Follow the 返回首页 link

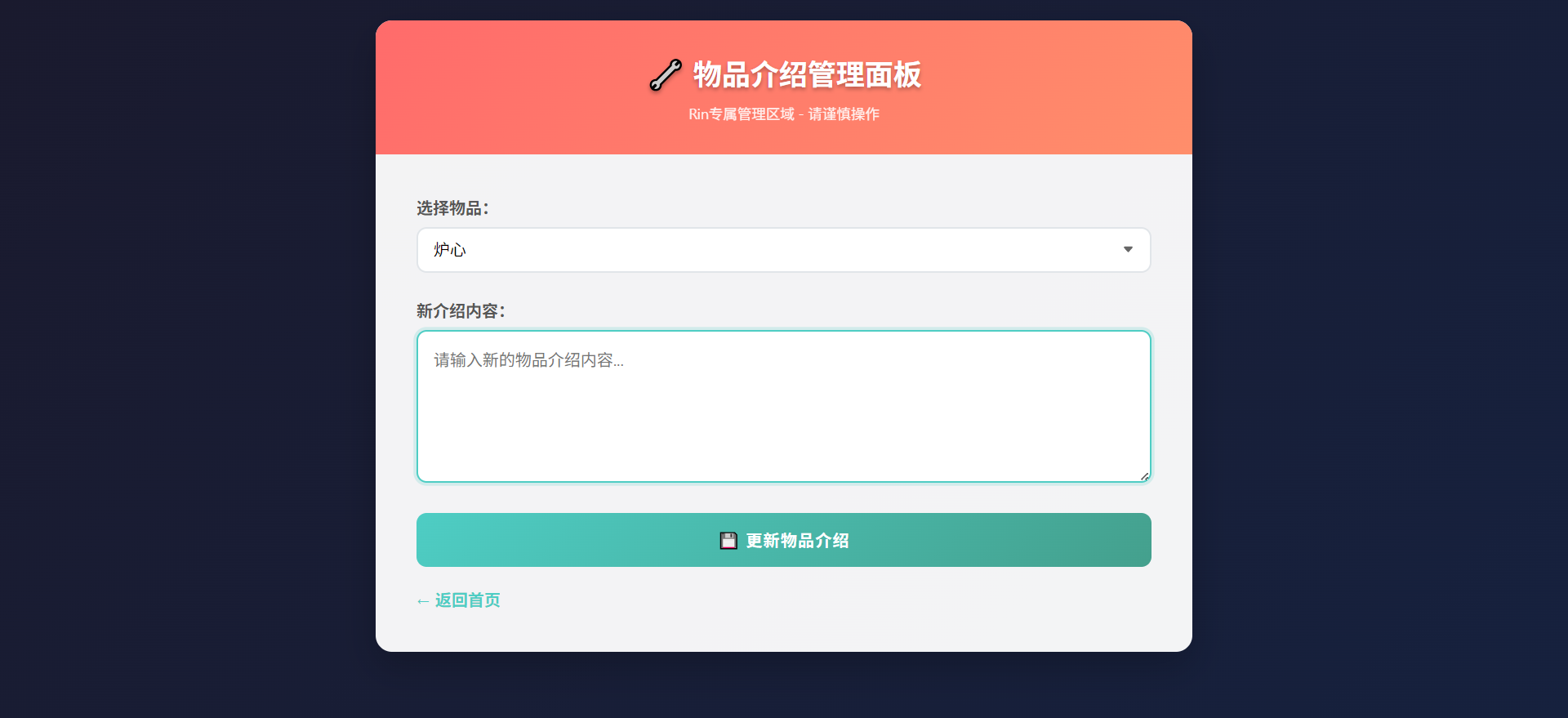pyautogui.click(x=467, y=600)
